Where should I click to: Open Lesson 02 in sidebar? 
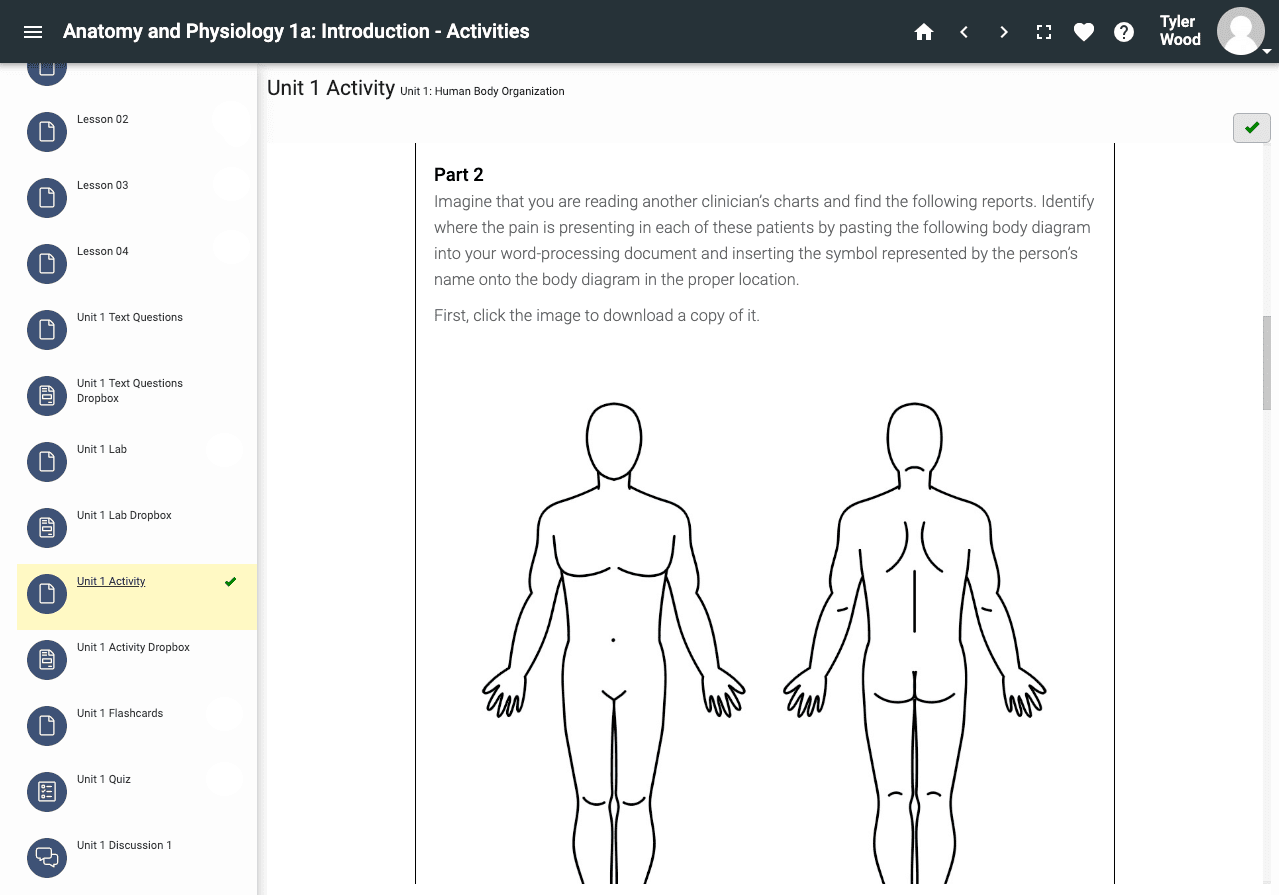(103, 120)
